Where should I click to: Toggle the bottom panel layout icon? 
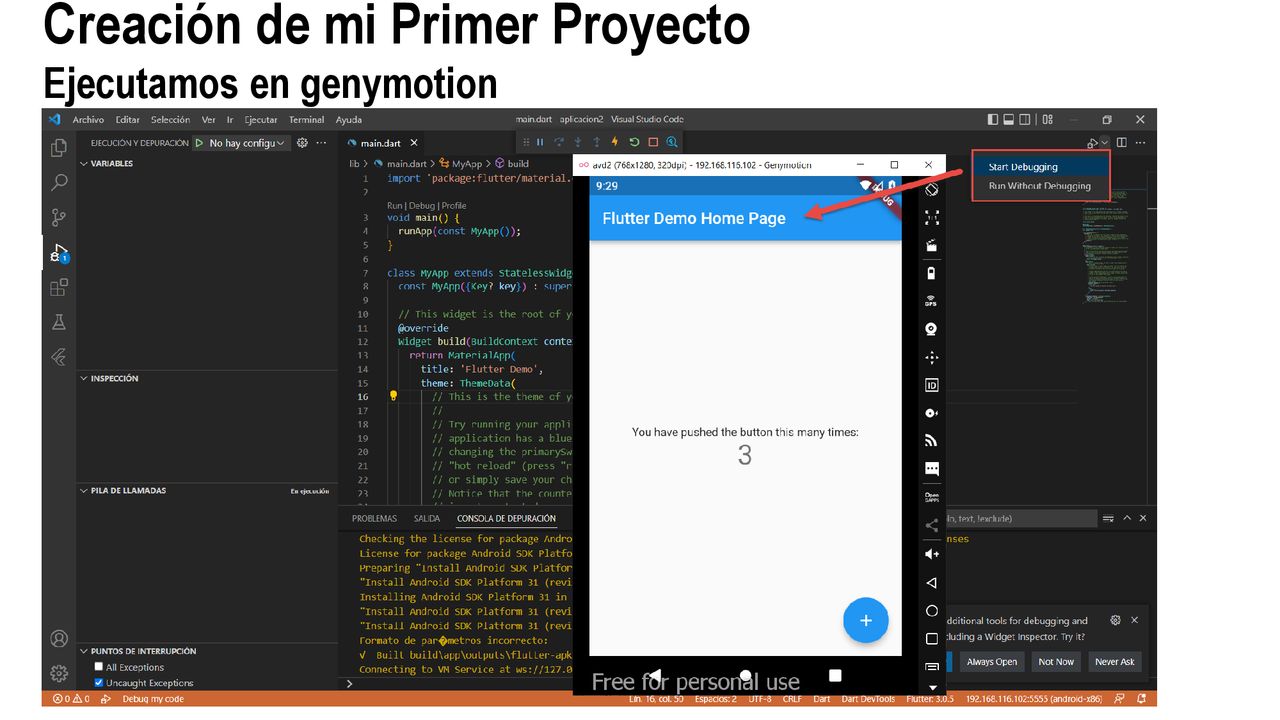(1009, 119)
